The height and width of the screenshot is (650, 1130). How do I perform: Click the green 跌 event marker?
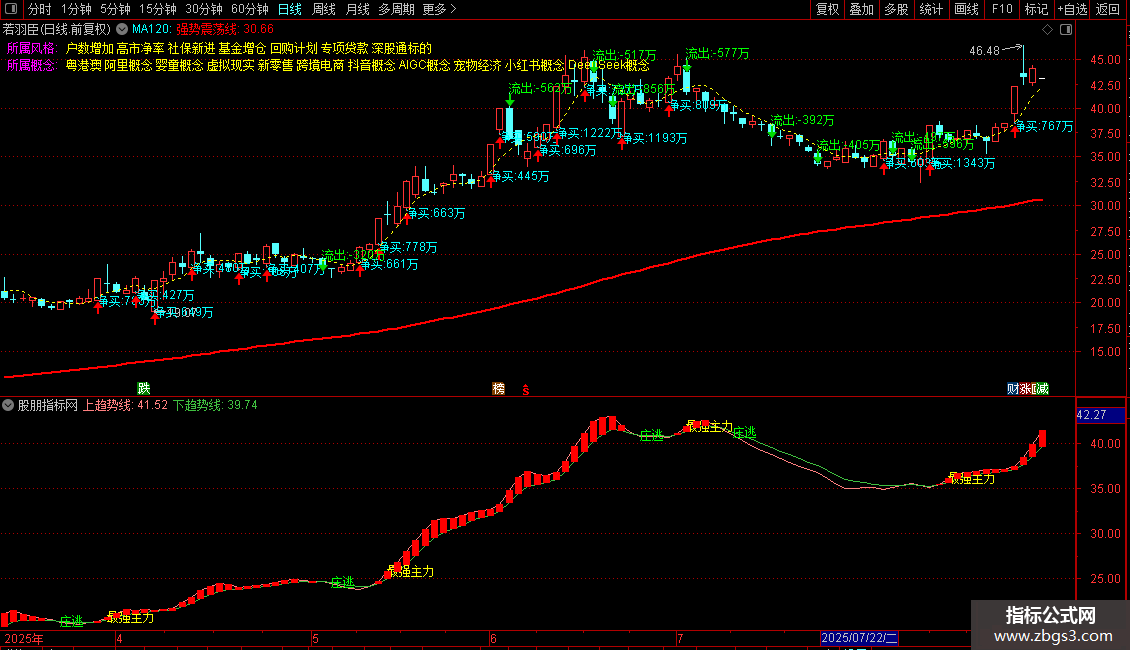tap(143, 388)
